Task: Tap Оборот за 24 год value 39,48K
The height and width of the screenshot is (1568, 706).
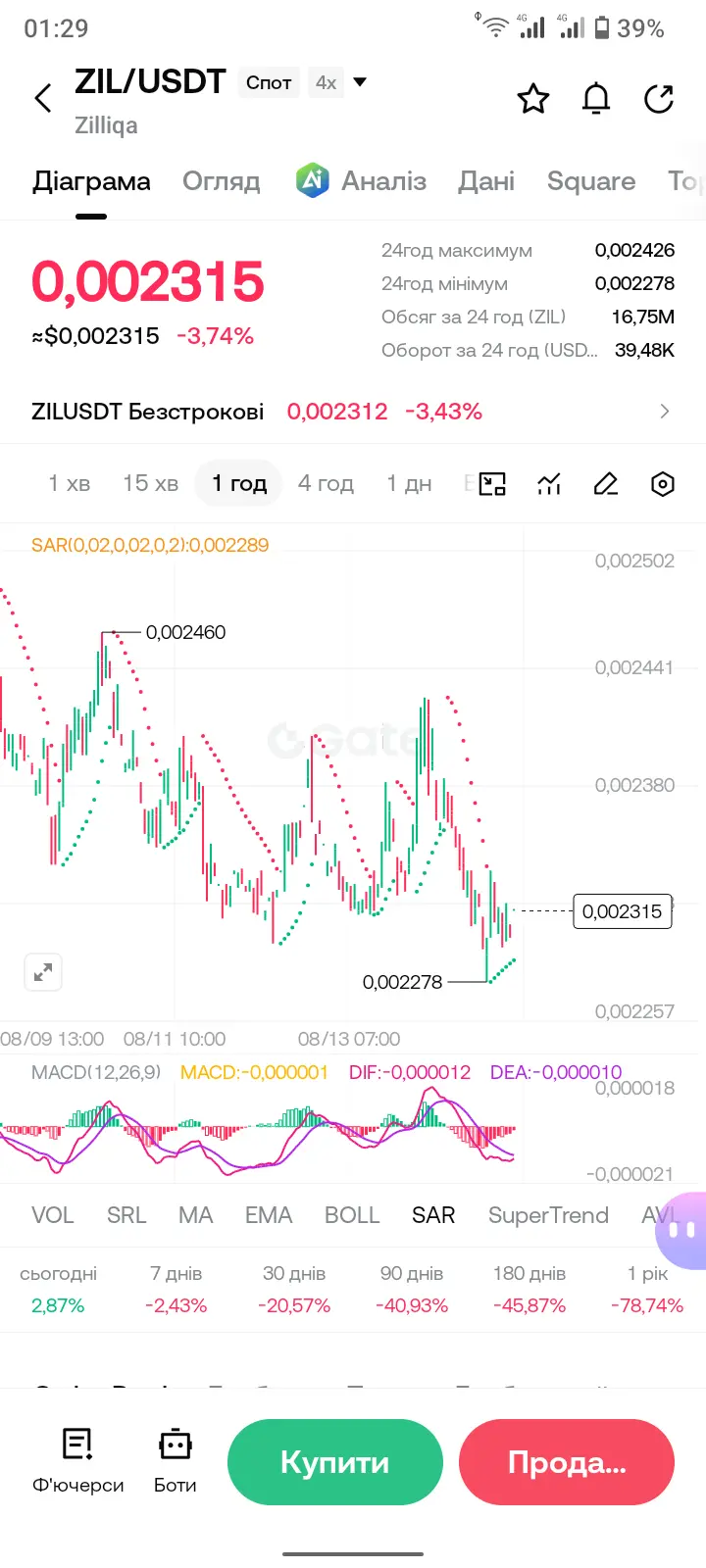Action: [x=644, y=350]
